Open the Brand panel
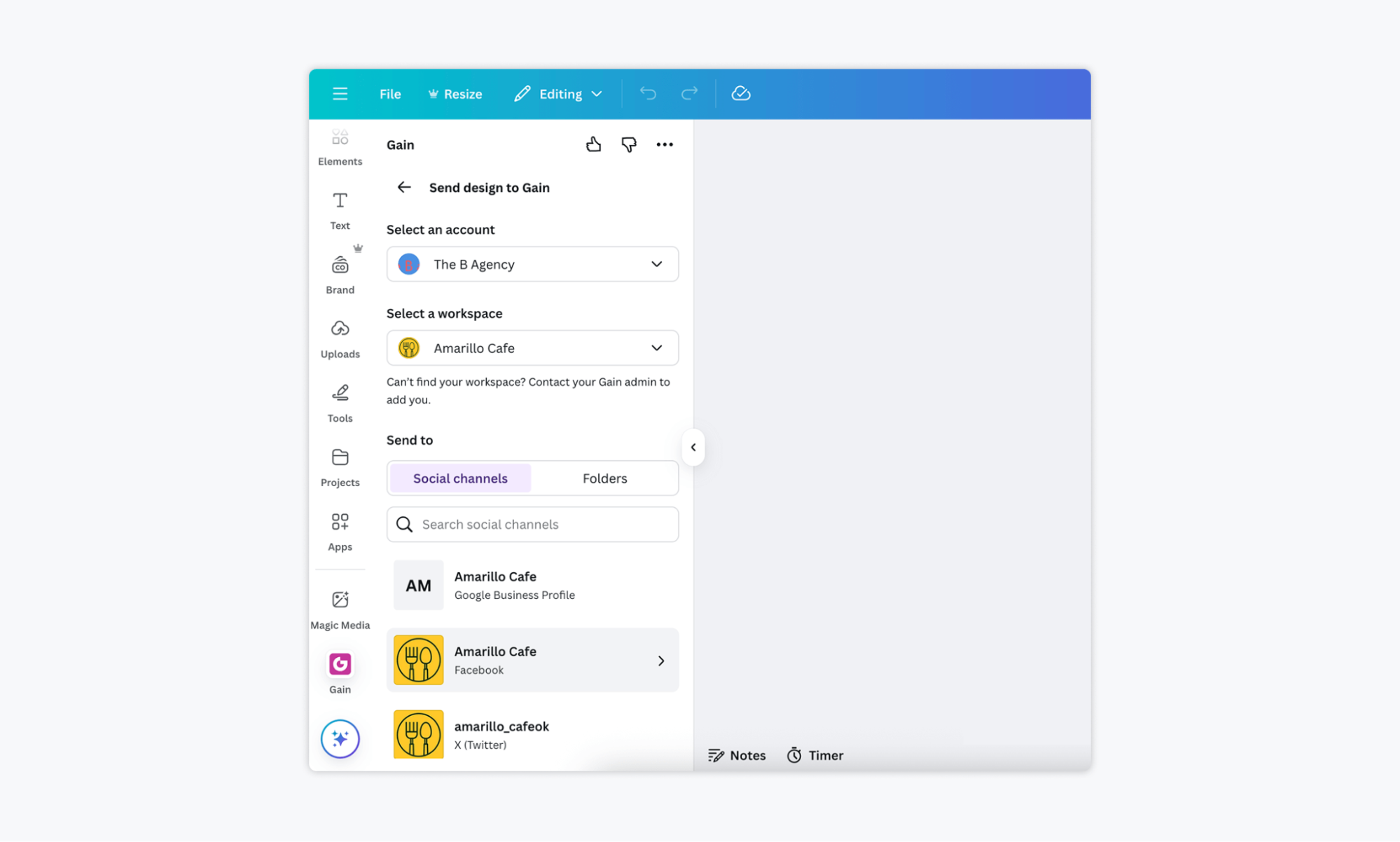The image size is (1400, 842). click(340, 274)
